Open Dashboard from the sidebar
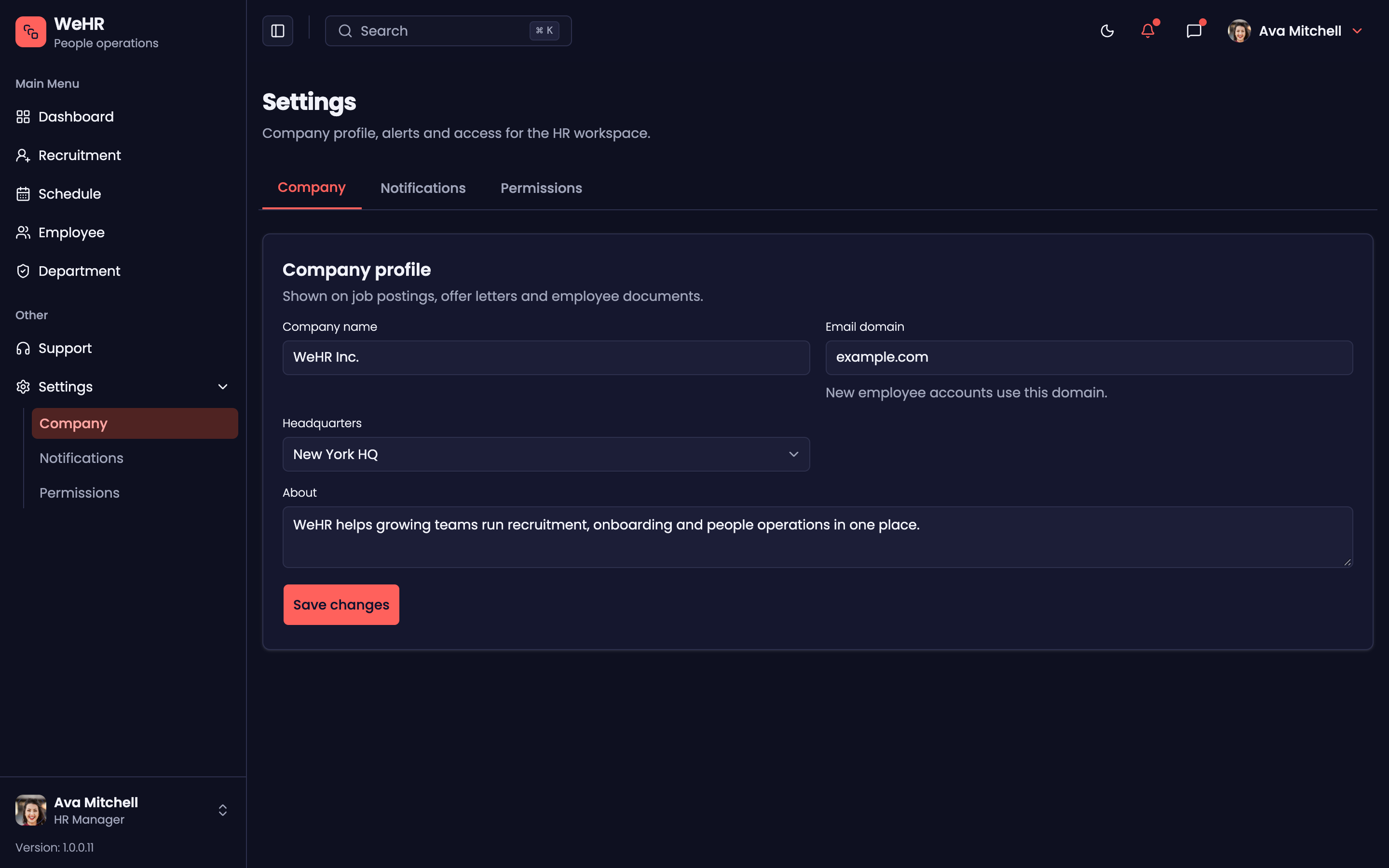Screen dimensions: 1389x868 point(123,117)
